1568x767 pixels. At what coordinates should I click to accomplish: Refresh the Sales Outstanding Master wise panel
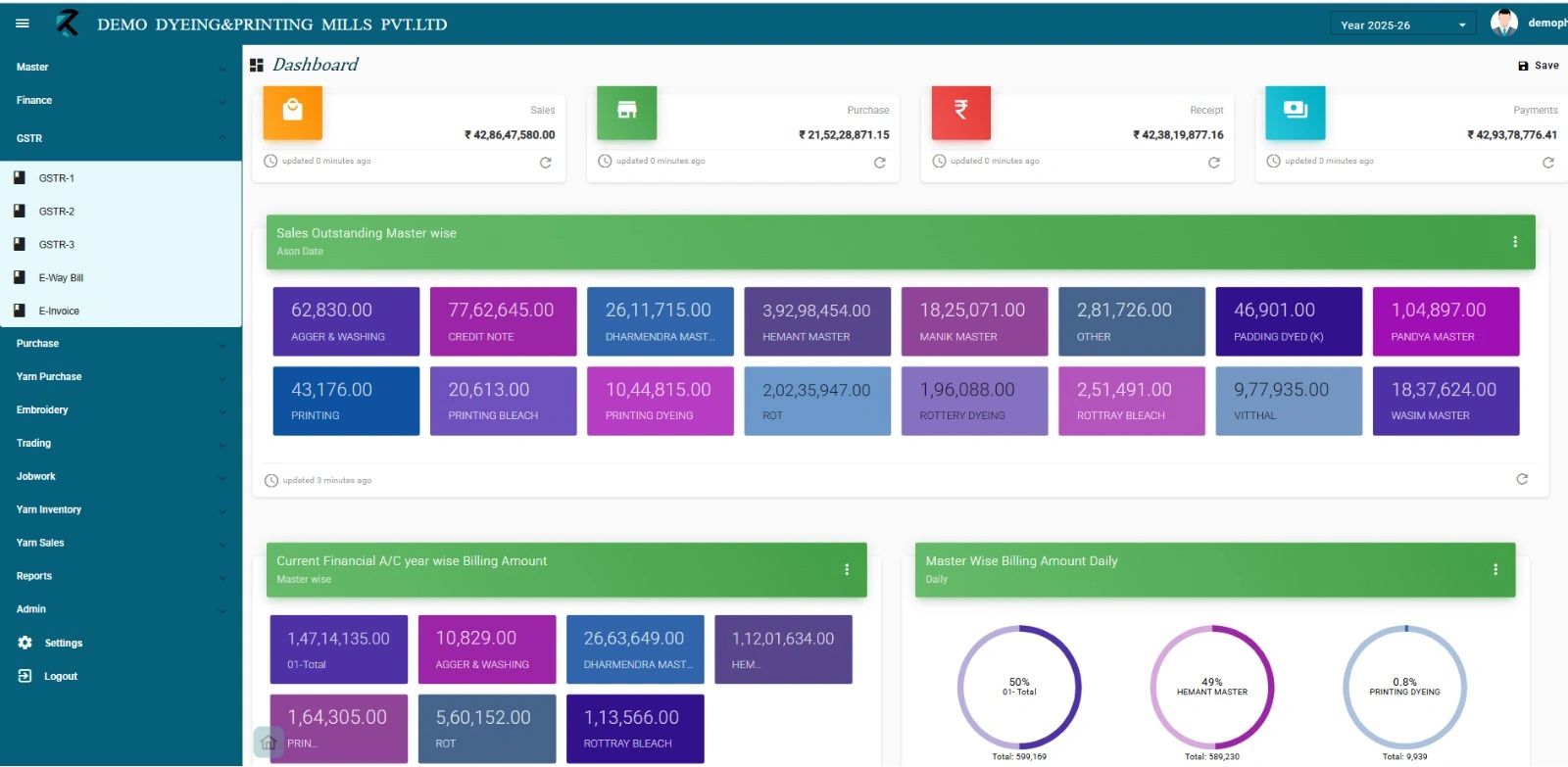click(x=1521, y=479)
